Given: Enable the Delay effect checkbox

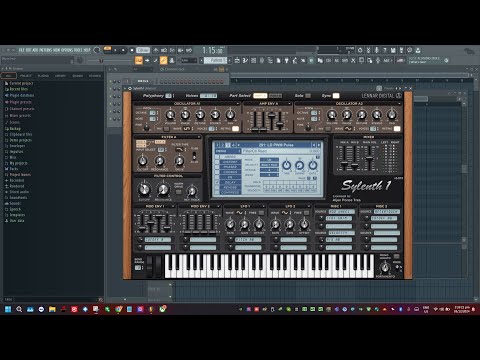Looking at the screenshot, I should (217, 183).
